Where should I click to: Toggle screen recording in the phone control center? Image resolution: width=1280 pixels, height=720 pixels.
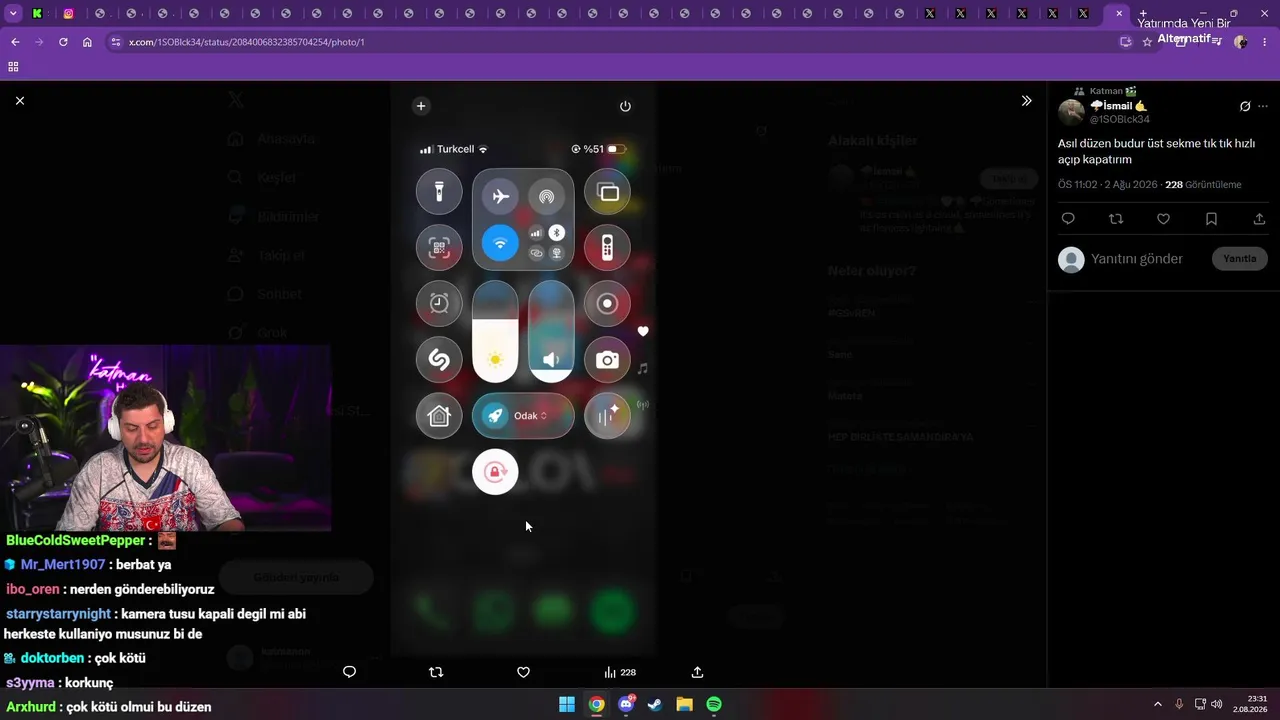pos(607,303)
